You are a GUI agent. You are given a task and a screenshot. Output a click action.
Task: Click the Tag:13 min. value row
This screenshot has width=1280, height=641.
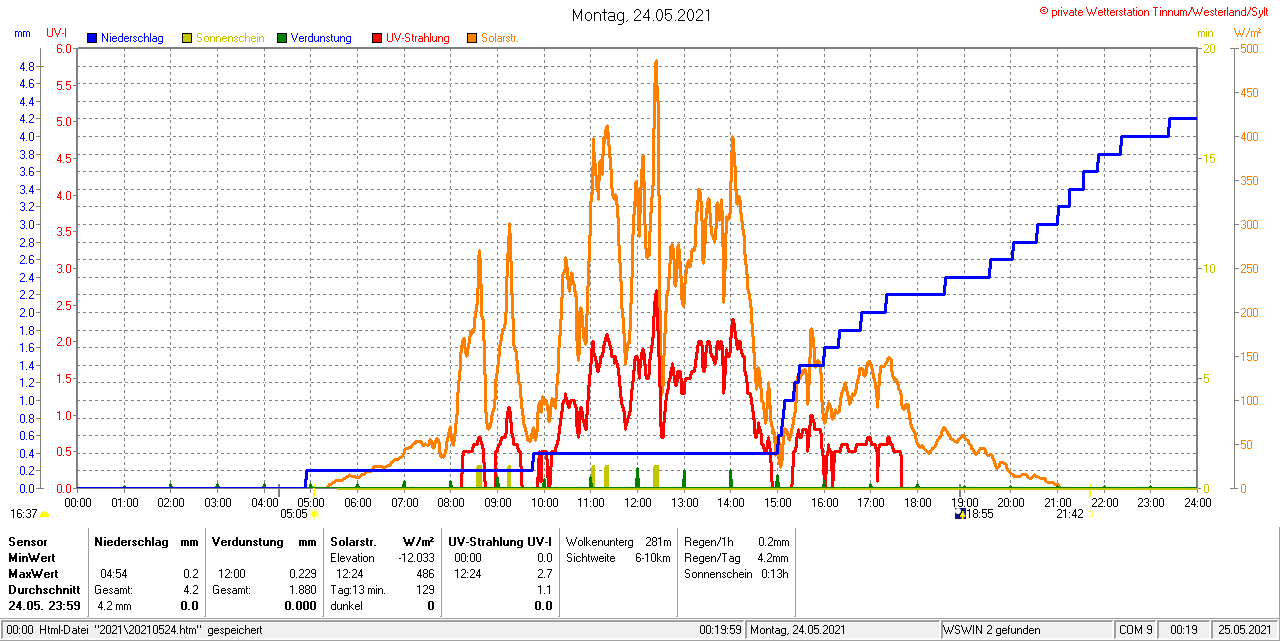point(382,590)
